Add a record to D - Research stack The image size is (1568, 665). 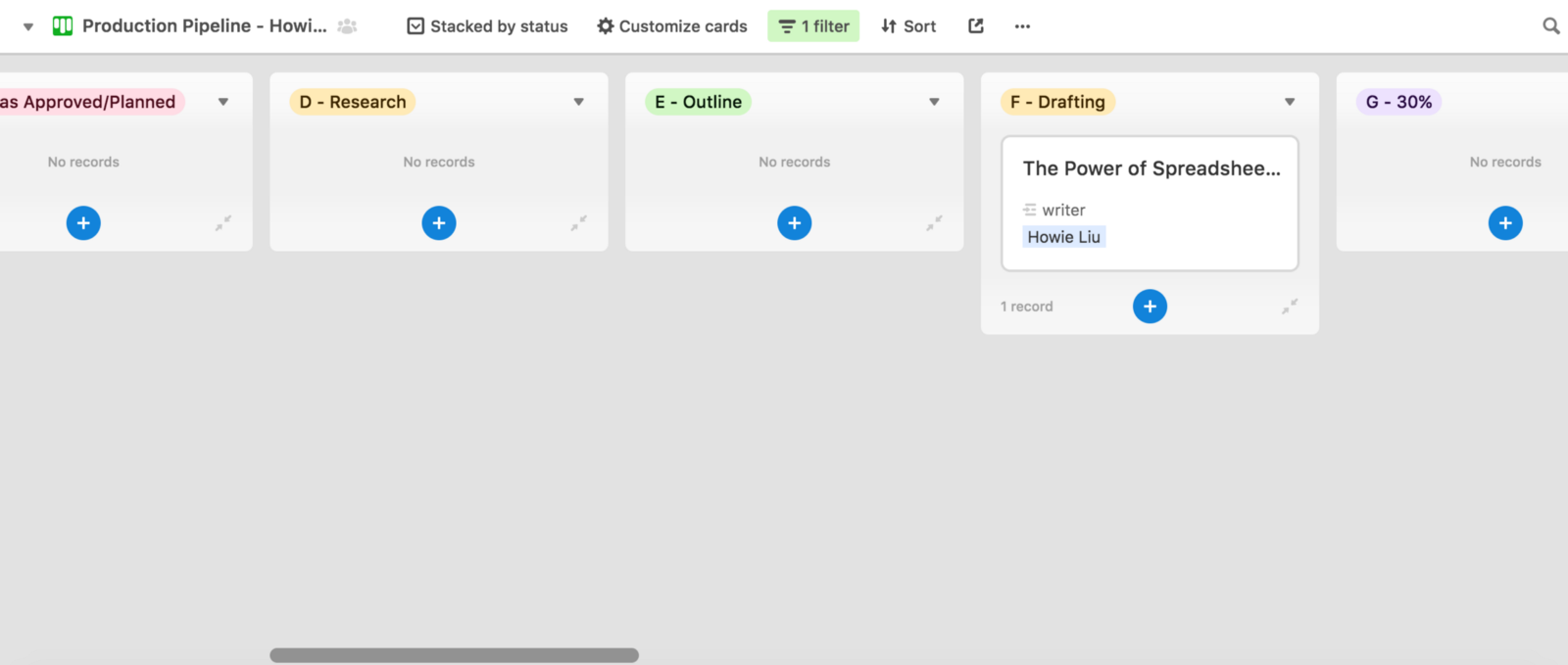click(439, 223)
